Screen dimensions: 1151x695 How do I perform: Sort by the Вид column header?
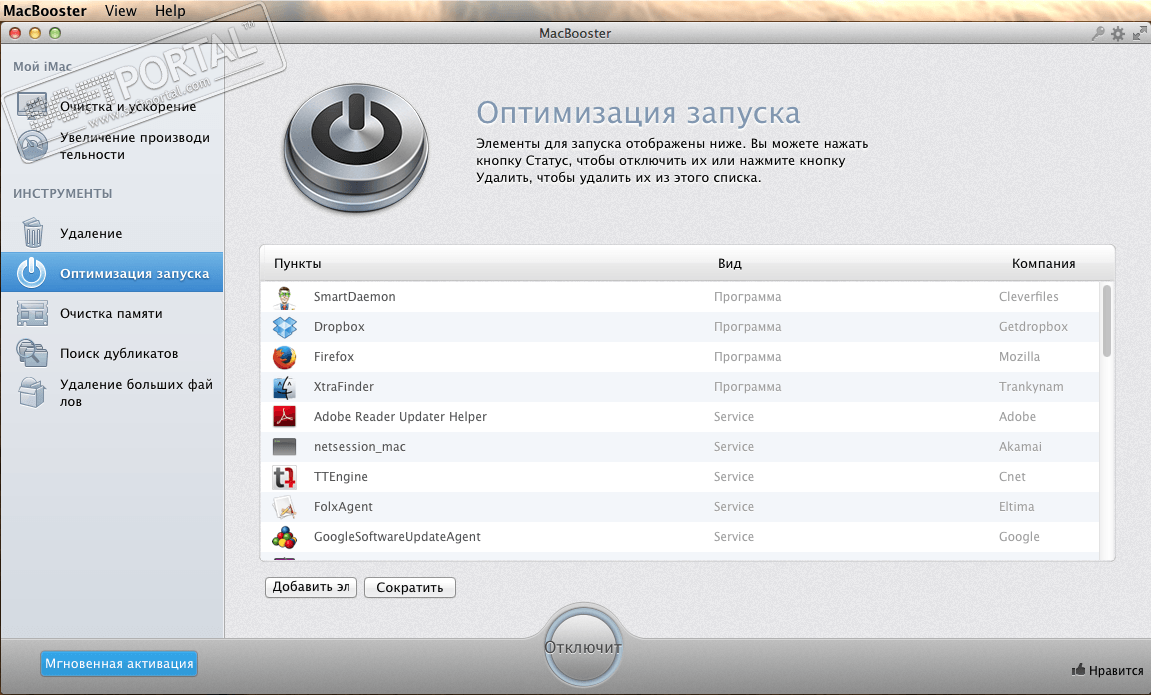pos(730,263)
